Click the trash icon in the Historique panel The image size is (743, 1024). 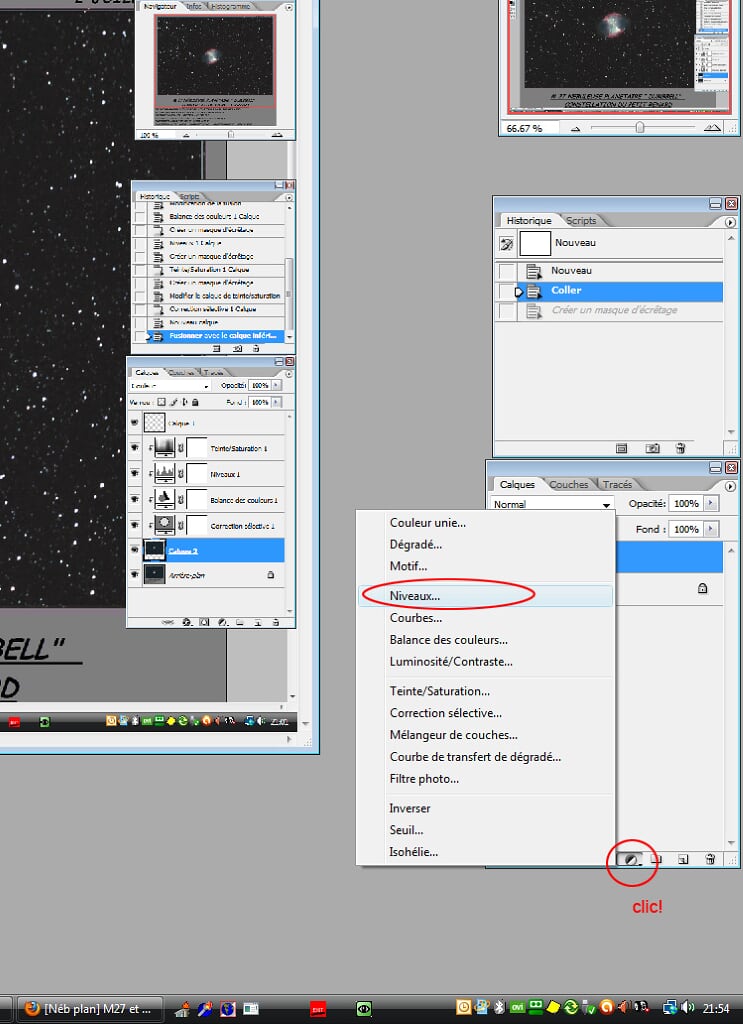point(680,448)
